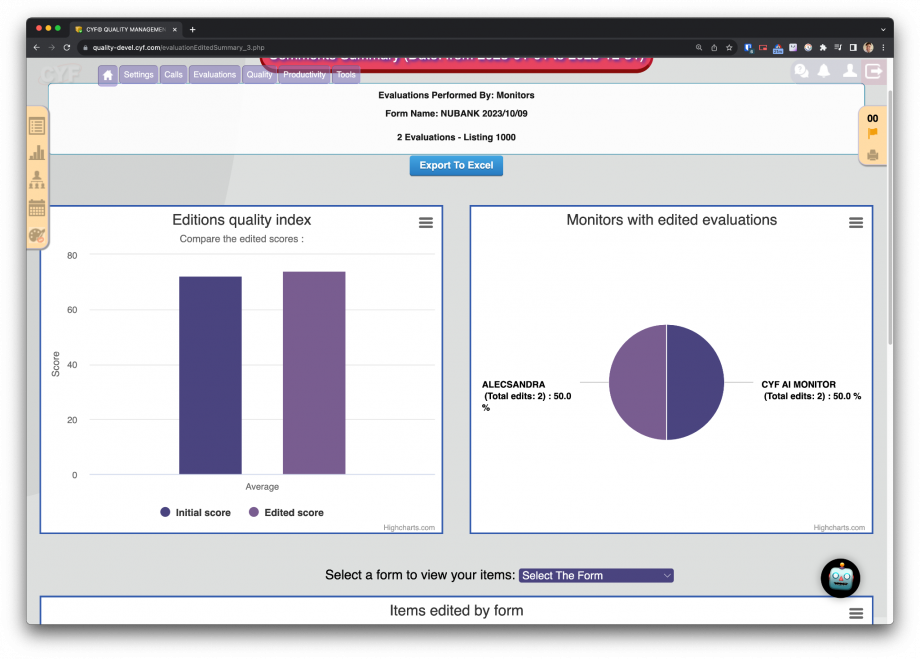
Task: Select the color palette theme icon
Action: point(36,235)
